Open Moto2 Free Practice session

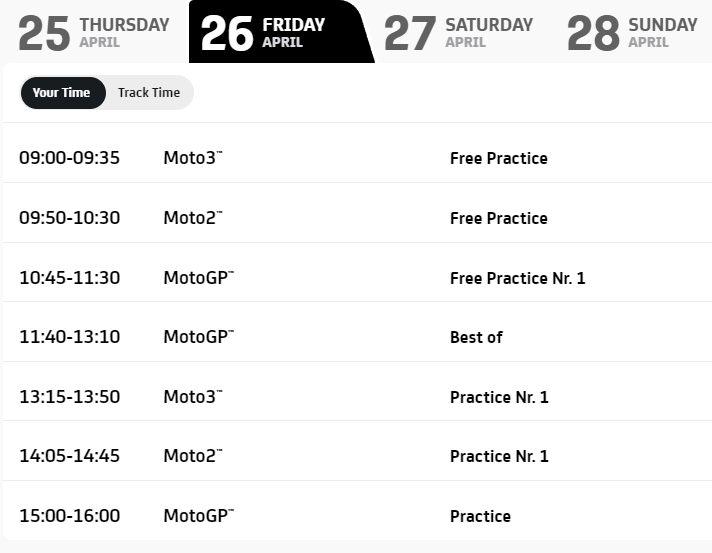(x=357, y=213)
